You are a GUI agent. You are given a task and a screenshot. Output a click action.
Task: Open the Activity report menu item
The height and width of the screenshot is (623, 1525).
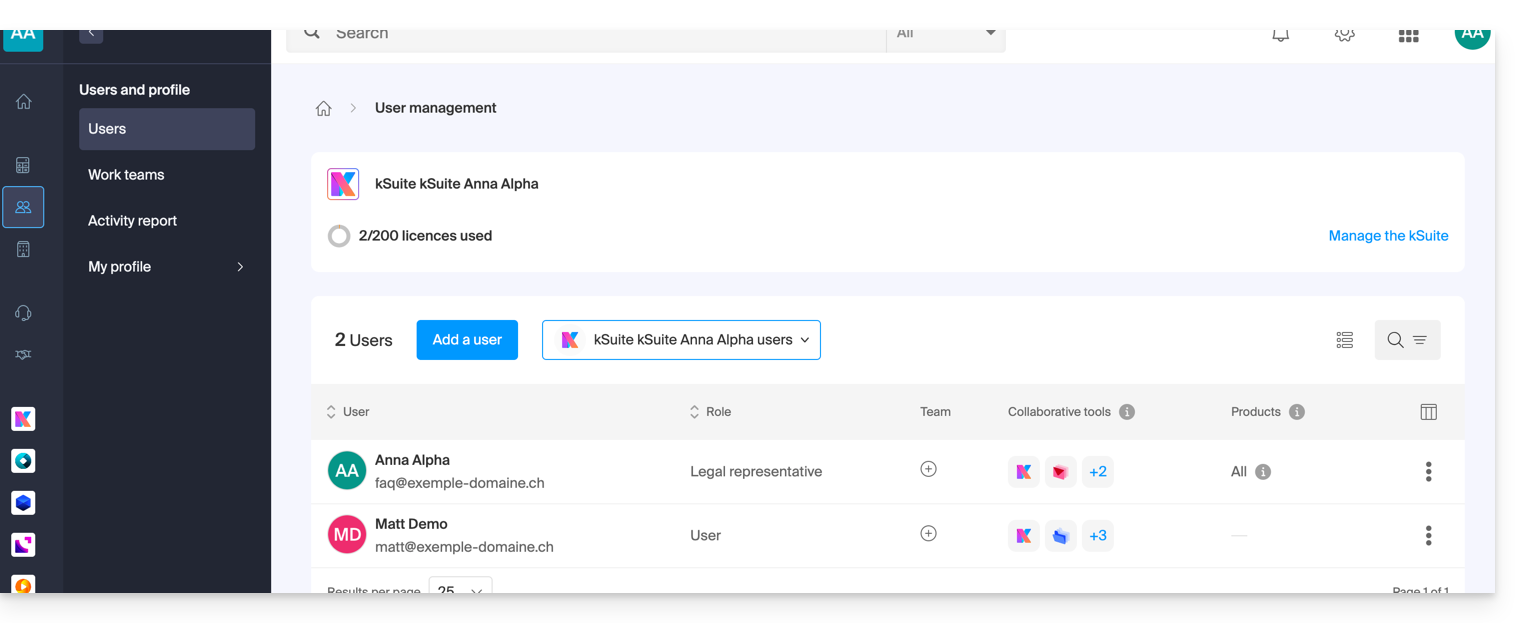click(x=132, y=221)
